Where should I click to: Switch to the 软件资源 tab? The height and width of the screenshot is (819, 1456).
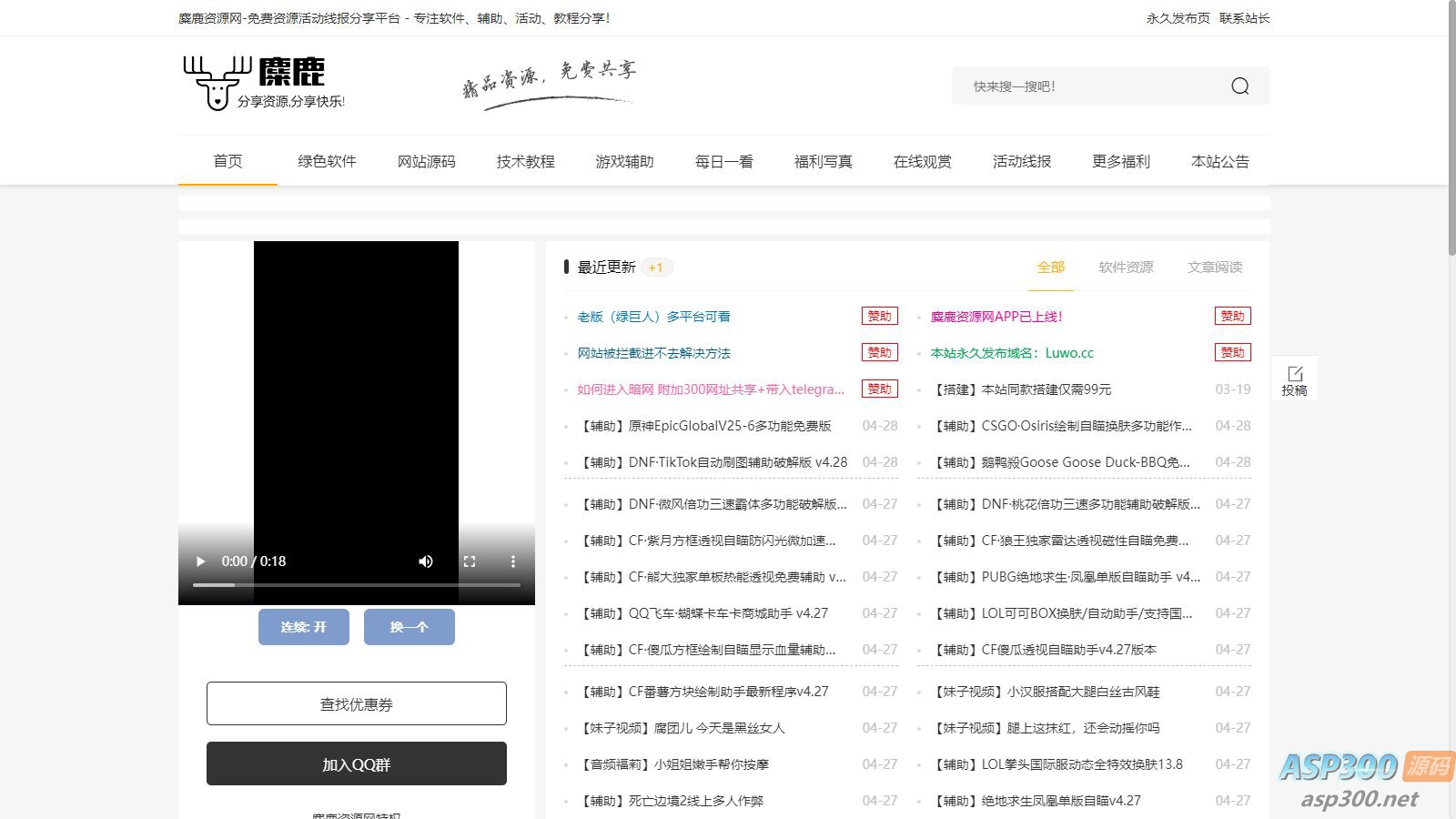(x=1126, y=268)
